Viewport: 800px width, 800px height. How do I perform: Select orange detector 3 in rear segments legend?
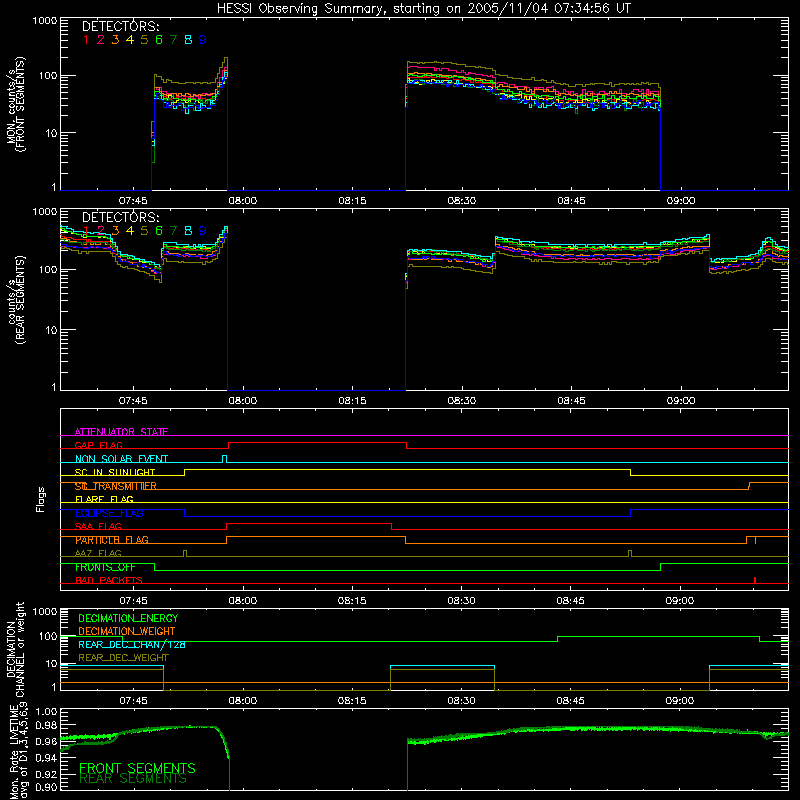point(115,231)
